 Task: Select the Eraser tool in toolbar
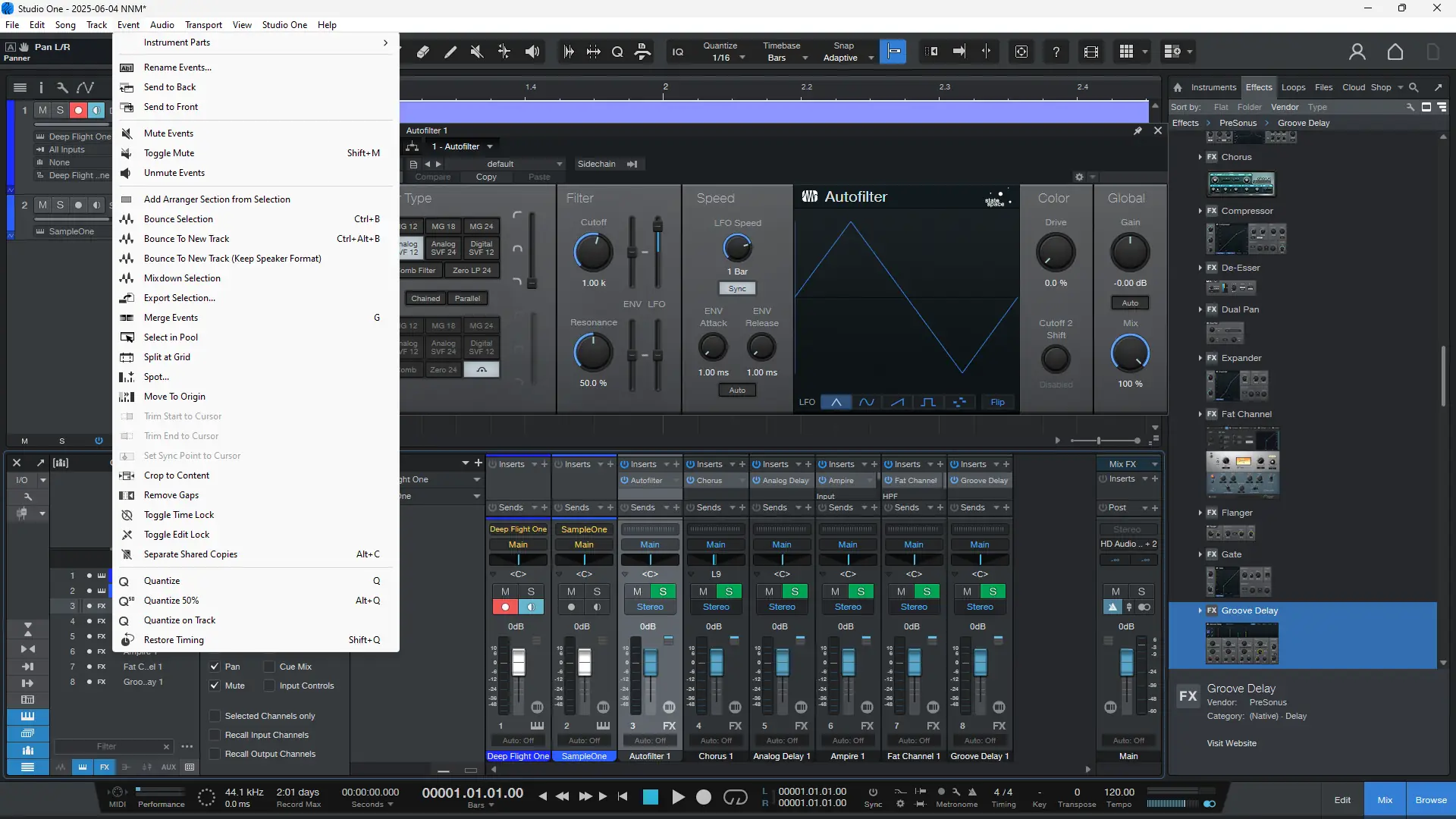(x=423, y=52)
